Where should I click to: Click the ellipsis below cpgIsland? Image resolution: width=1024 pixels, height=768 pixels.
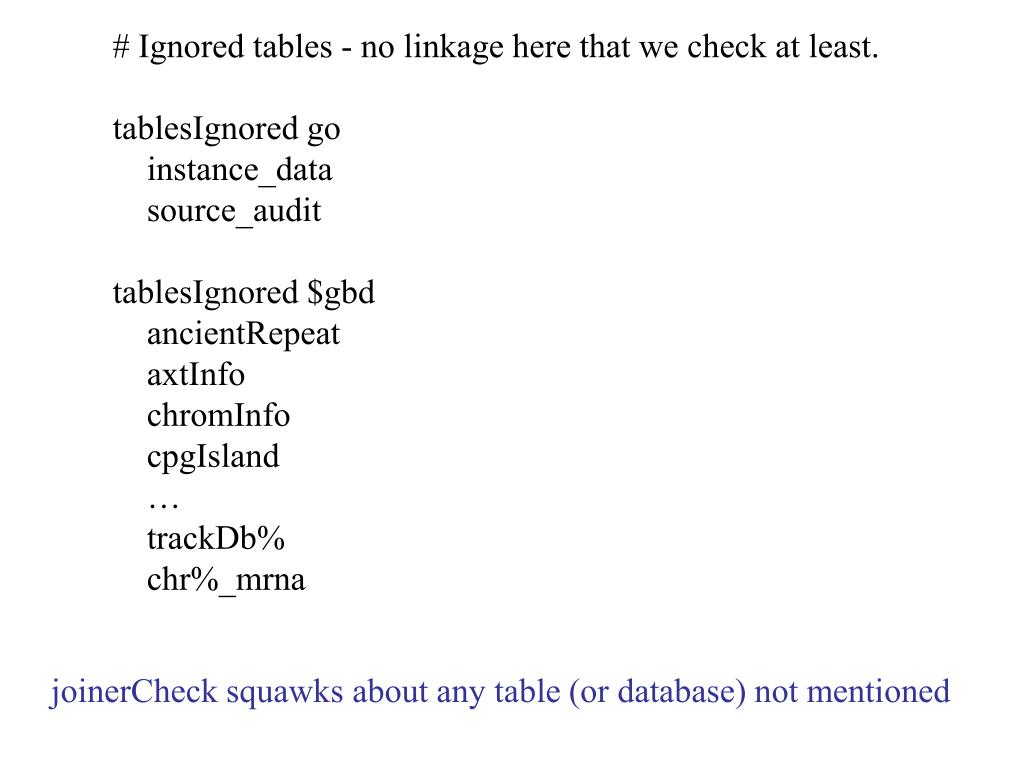coord(163,504)
